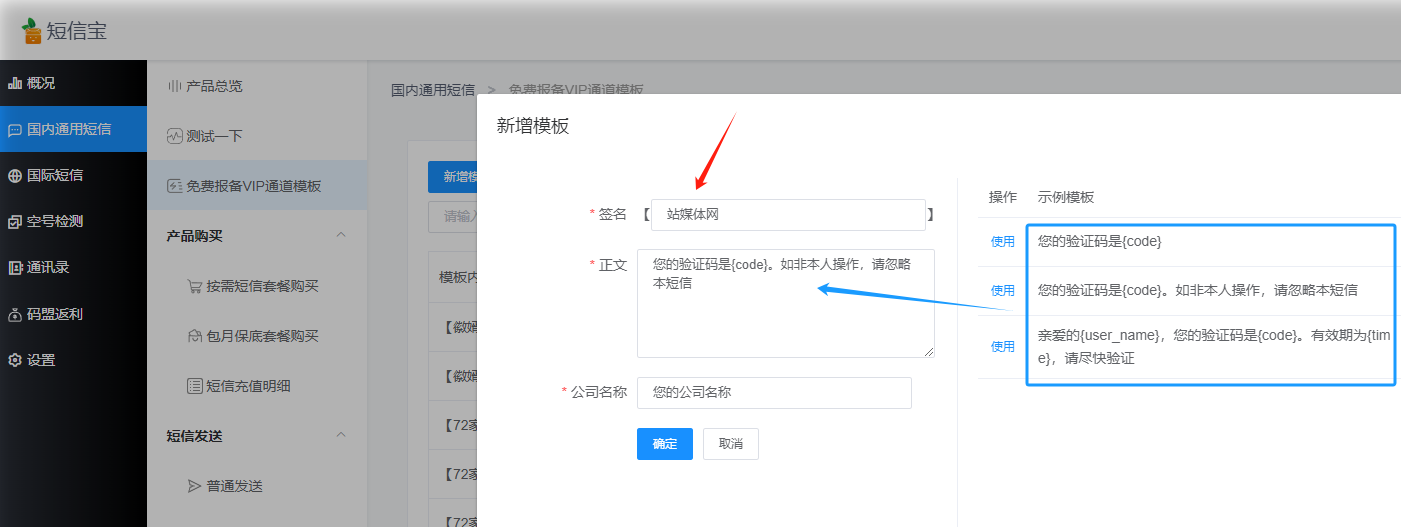Viewport: 1401px width, 527px height.
Task: Click the globe icon beside 国际短信
Action: pos(15,176)
